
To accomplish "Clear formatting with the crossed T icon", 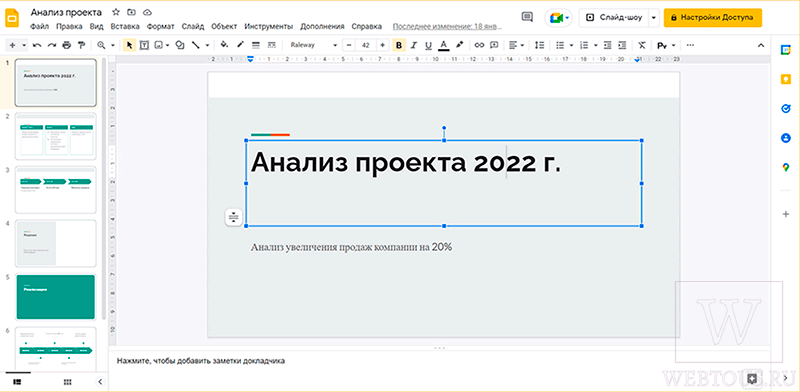I will [x=642, y=45].
